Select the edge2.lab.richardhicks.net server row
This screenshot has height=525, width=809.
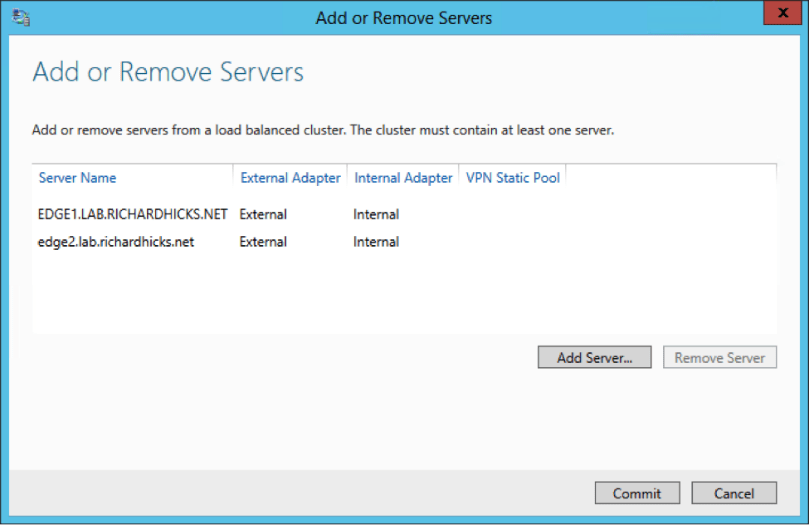click(x=115, y=242)
